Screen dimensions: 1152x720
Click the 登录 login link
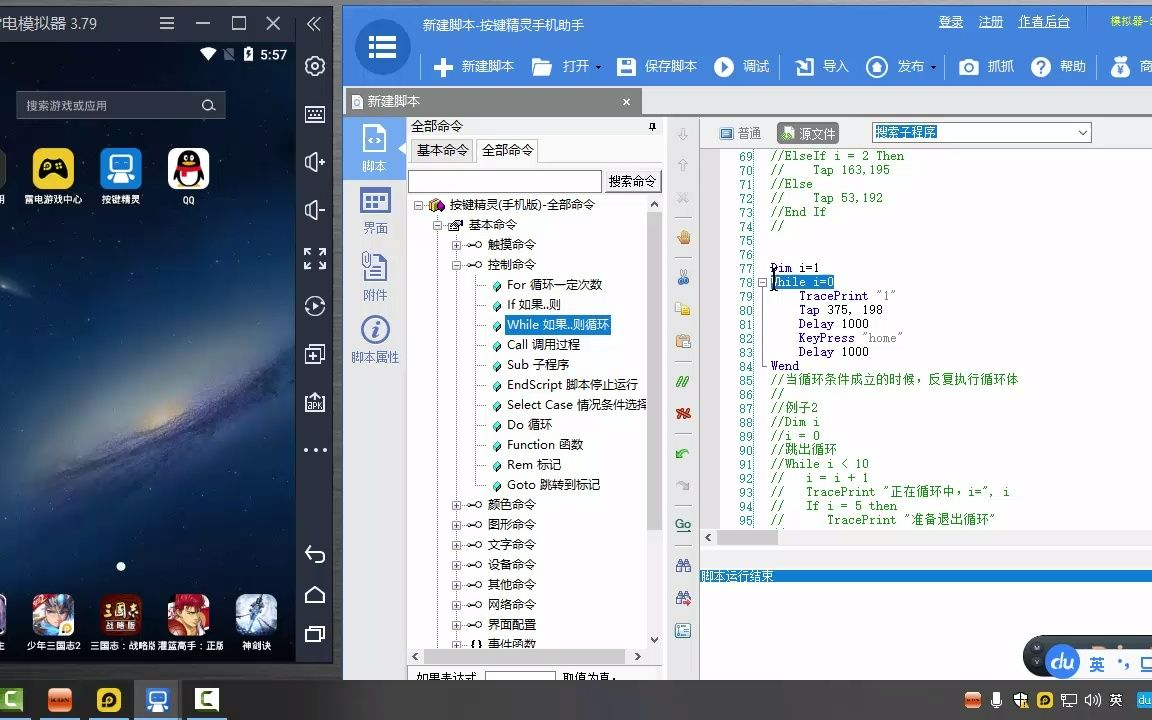pos(950,20)
